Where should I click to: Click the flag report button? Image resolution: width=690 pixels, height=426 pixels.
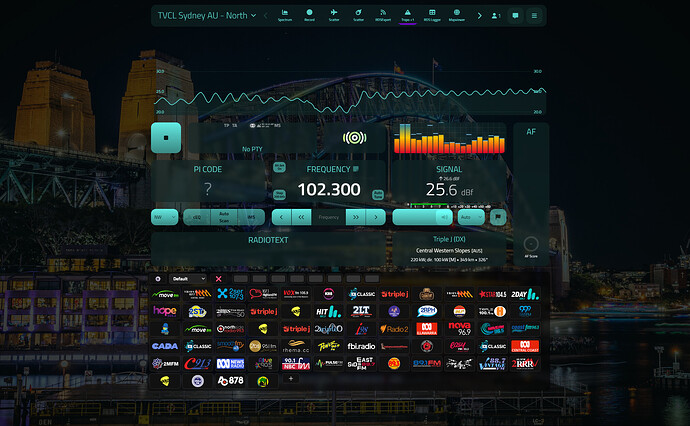pyautogui.click(x=498, y=217)
